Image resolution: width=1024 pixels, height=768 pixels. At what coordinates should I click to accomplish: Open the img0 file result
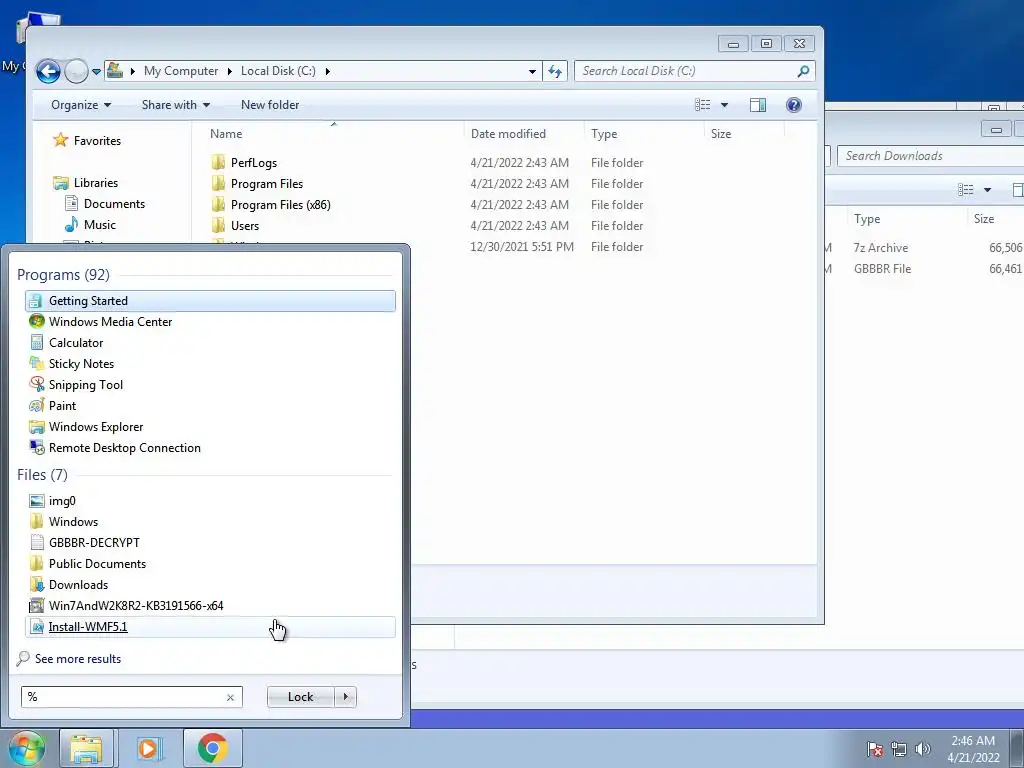[210, 500]
